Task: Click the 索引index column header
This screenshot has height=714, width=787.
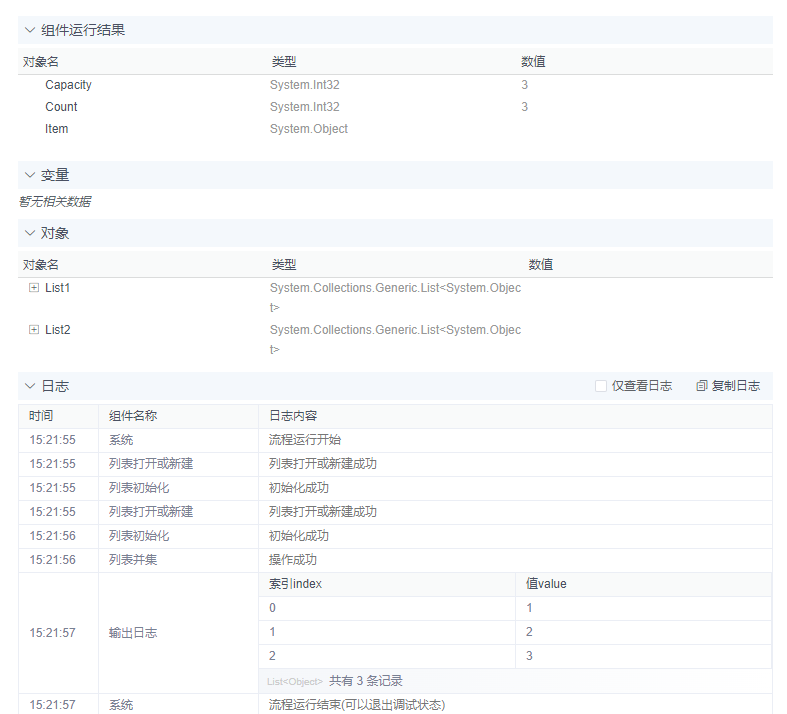Action: [x=295, y=584]
